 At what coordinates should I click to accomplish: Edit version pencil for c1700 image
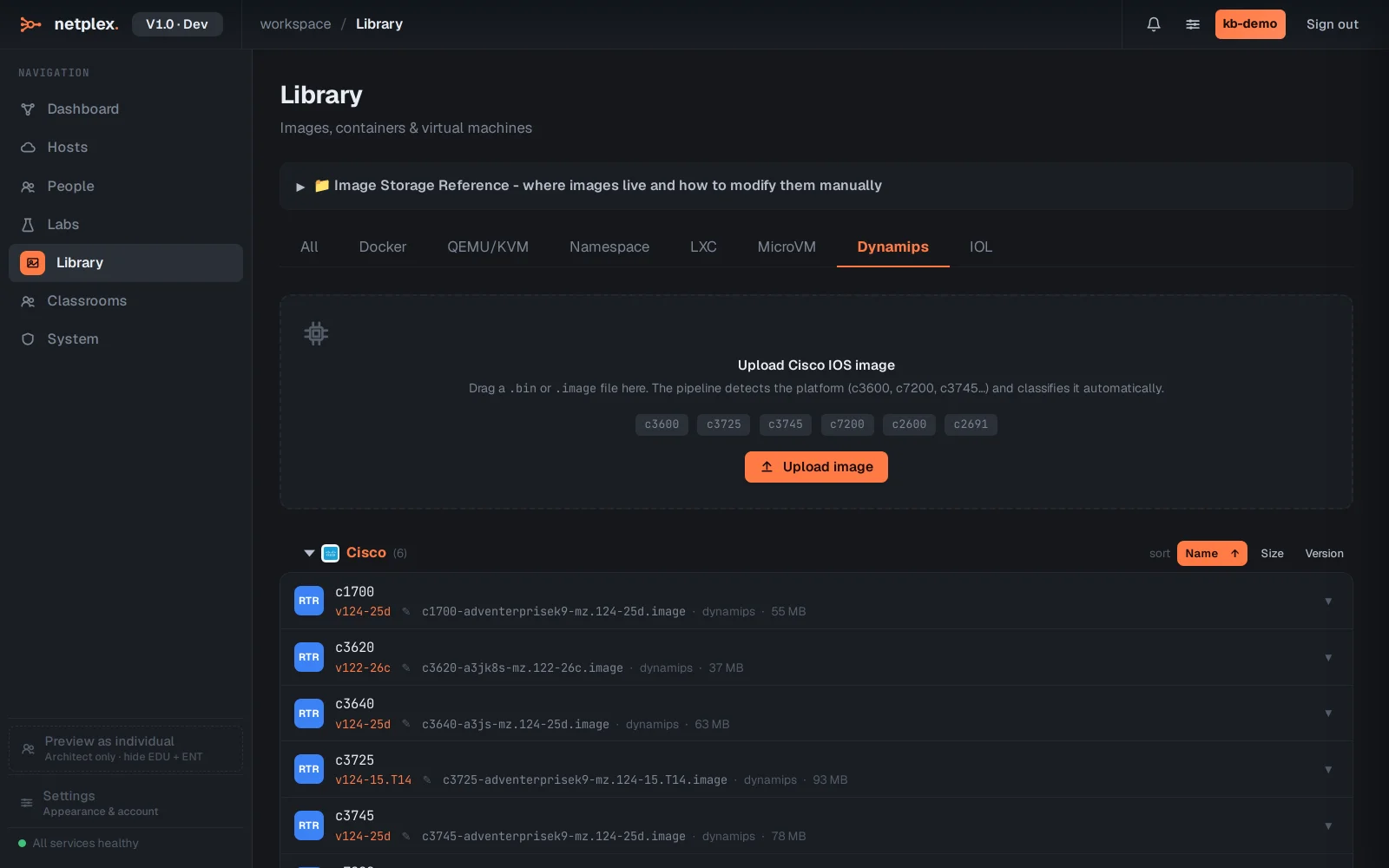[x=405, y=611]
